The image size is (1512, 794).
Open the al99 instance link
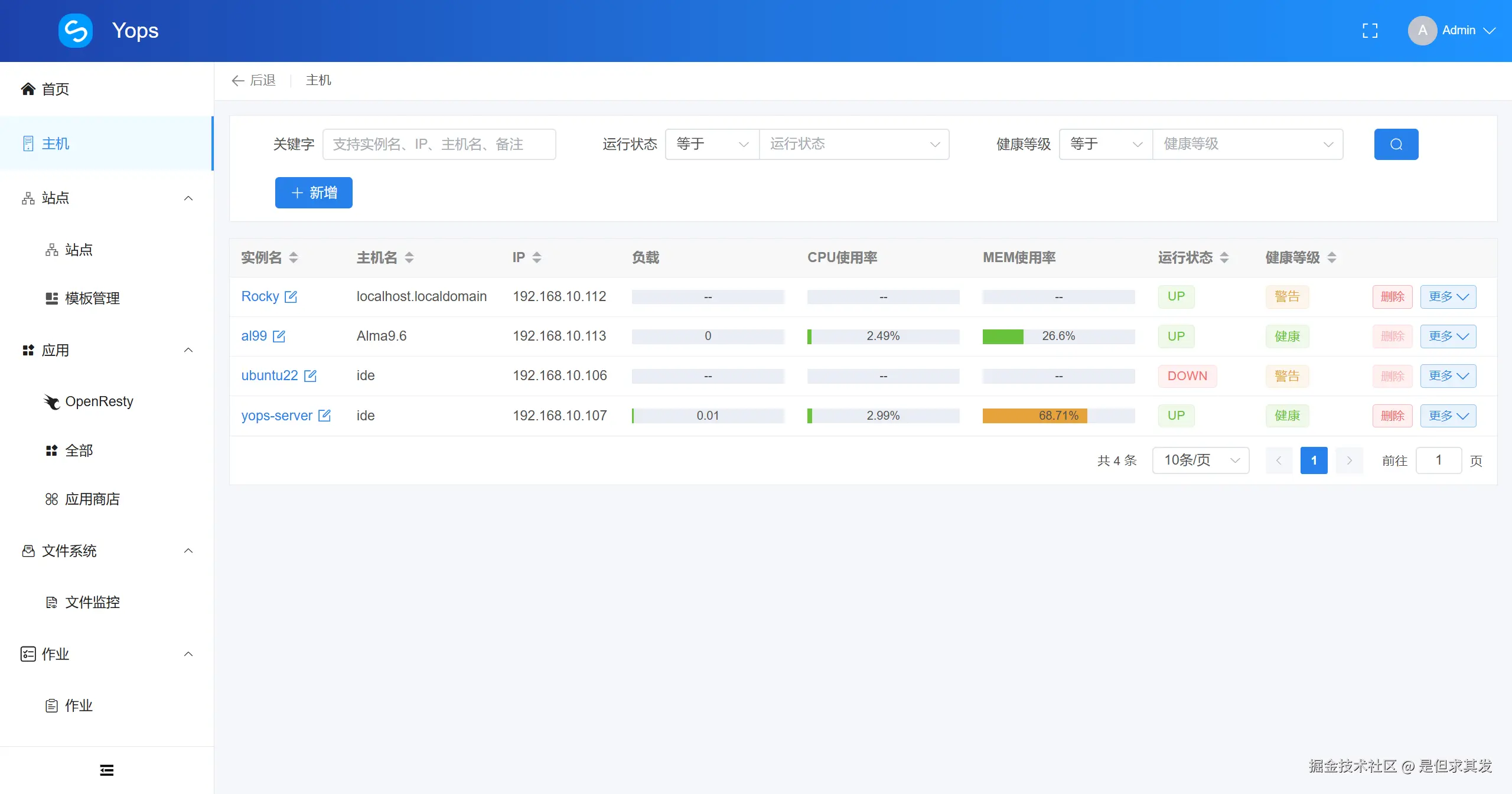(253, 336)
